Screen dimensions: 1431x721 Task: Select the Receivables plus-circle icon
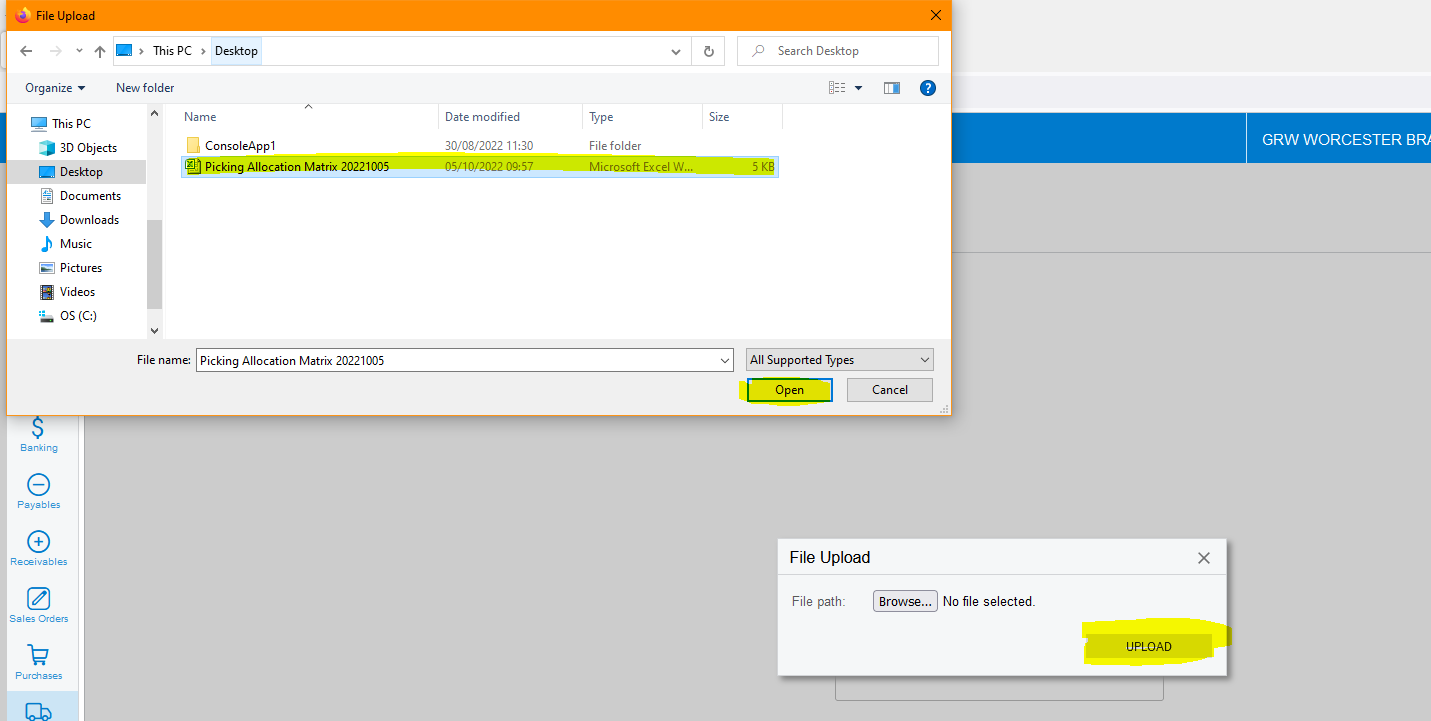(38, 542)
